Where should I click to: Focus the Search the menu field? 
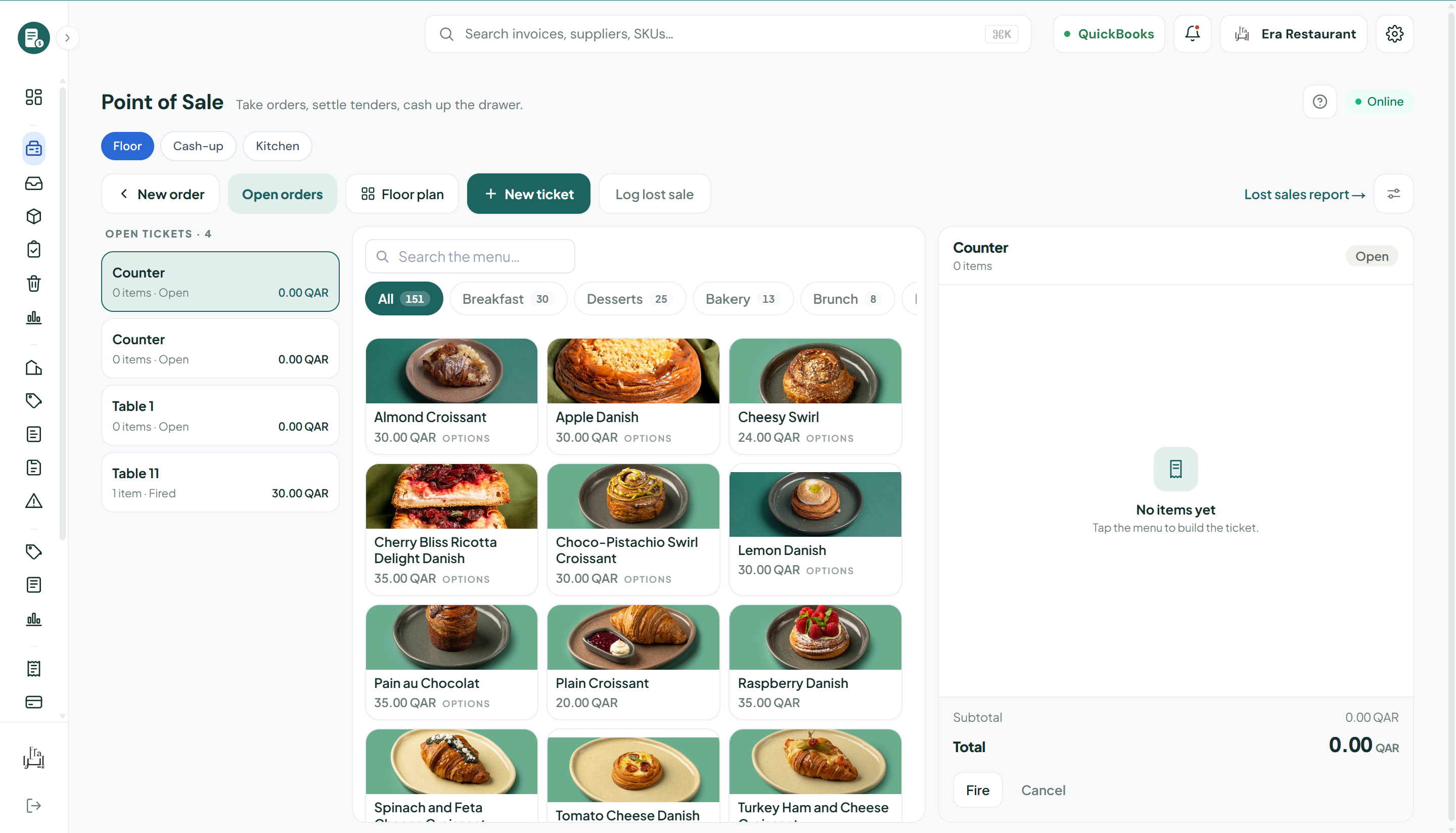click(470, 256)
